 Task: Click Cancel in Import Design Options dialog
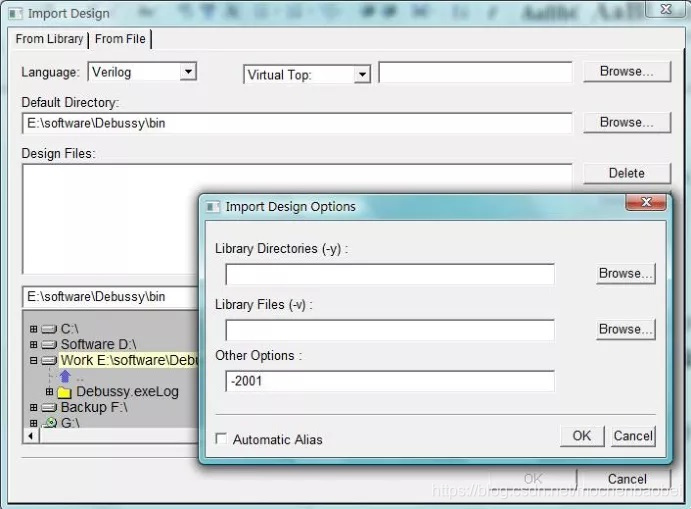click(x=633, y=436)
